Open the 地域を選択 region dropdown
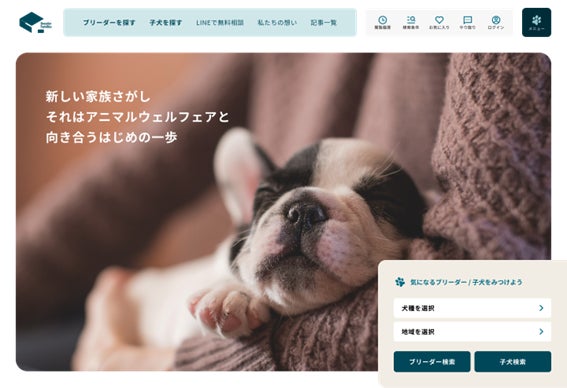 (x=472, y=332)
